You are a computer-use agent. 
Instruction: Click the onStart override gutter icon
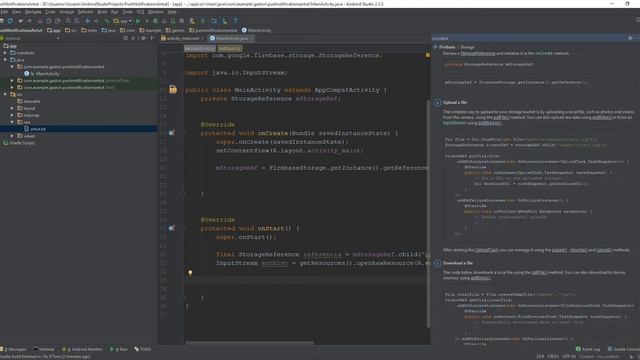pyautogui.click(x=171, y=228)
